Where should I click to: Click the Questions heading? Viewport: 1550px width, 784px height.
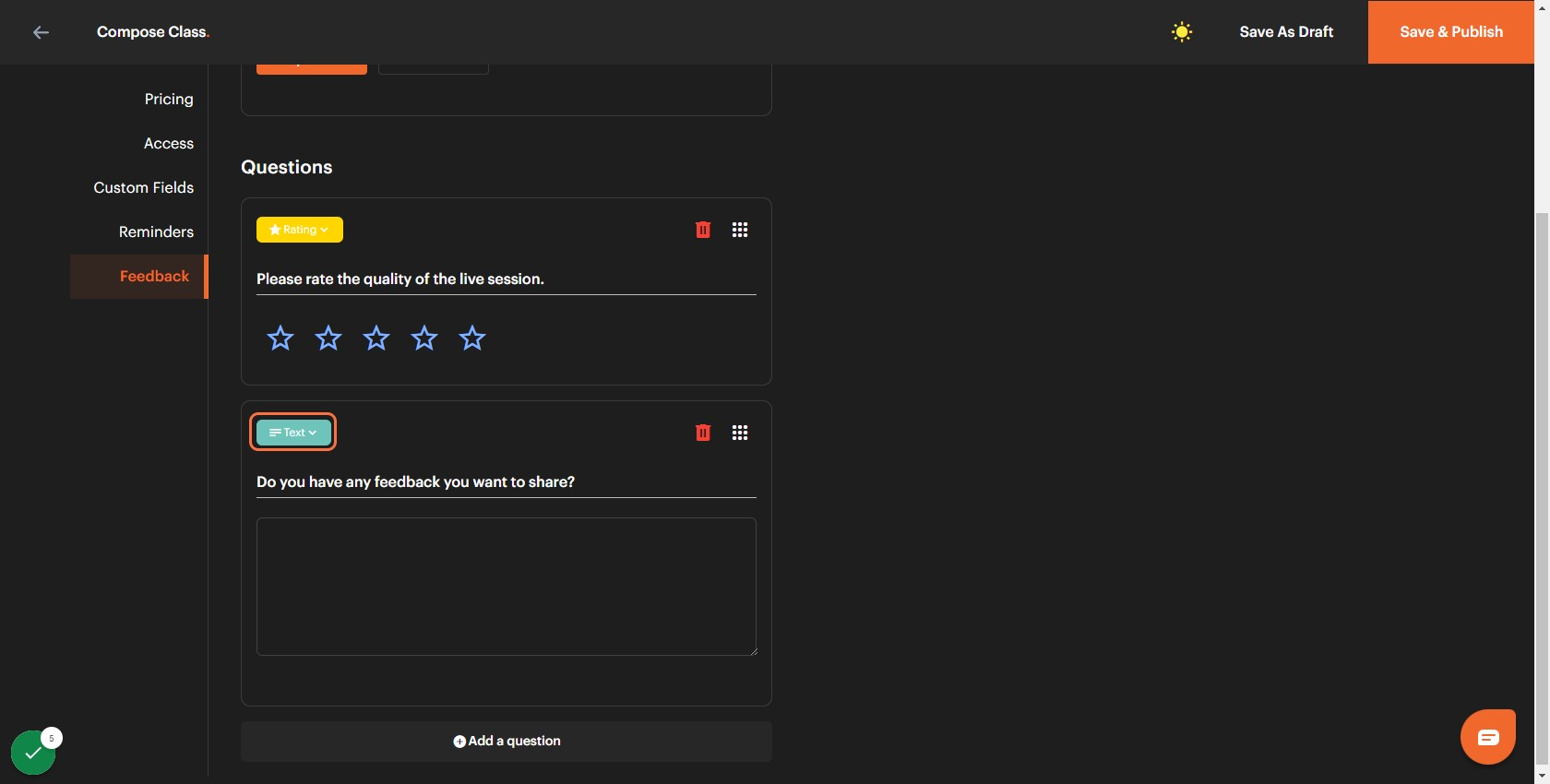point(287,167)
